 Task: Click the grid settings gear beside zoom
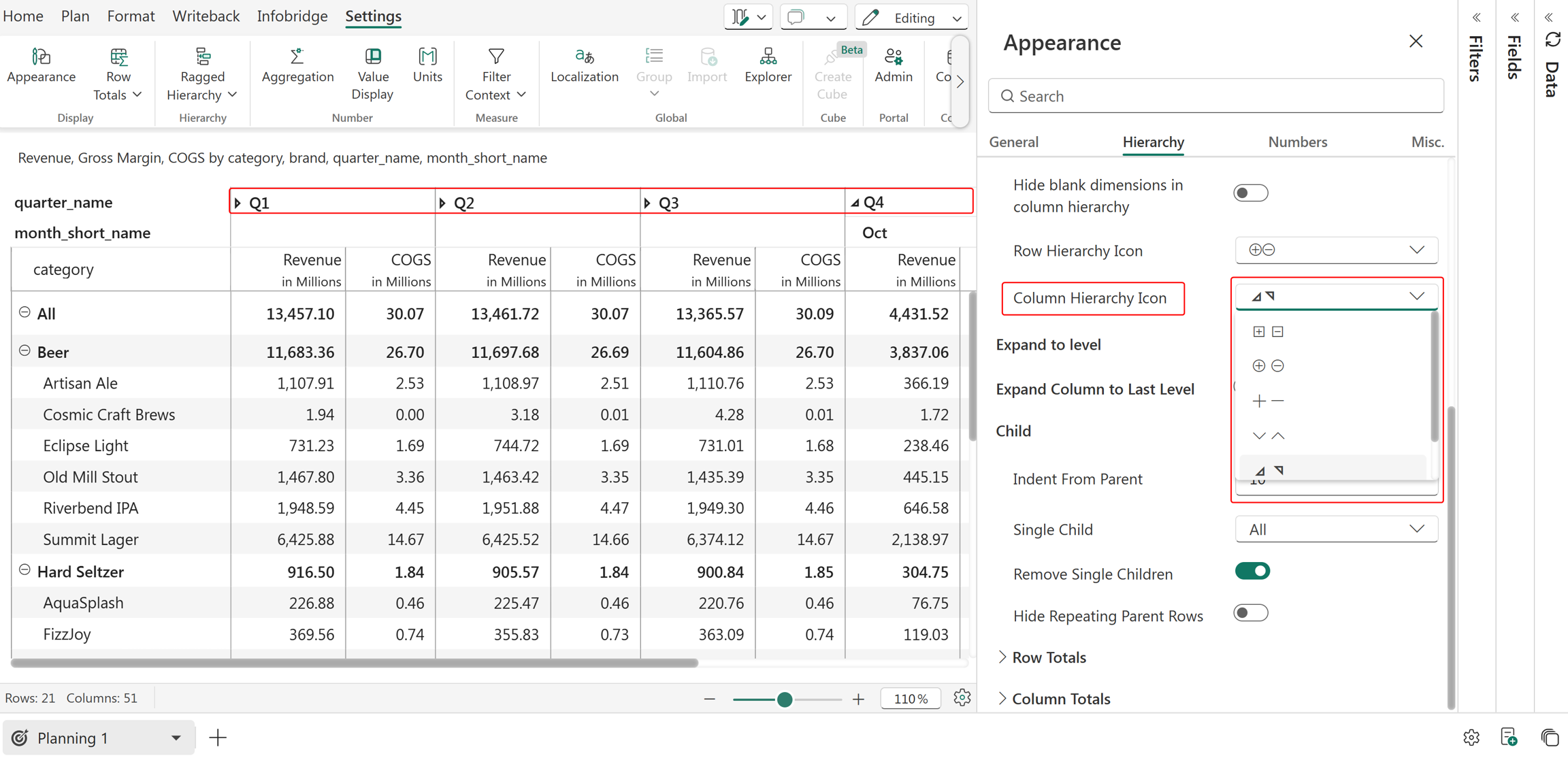(962, 697)
